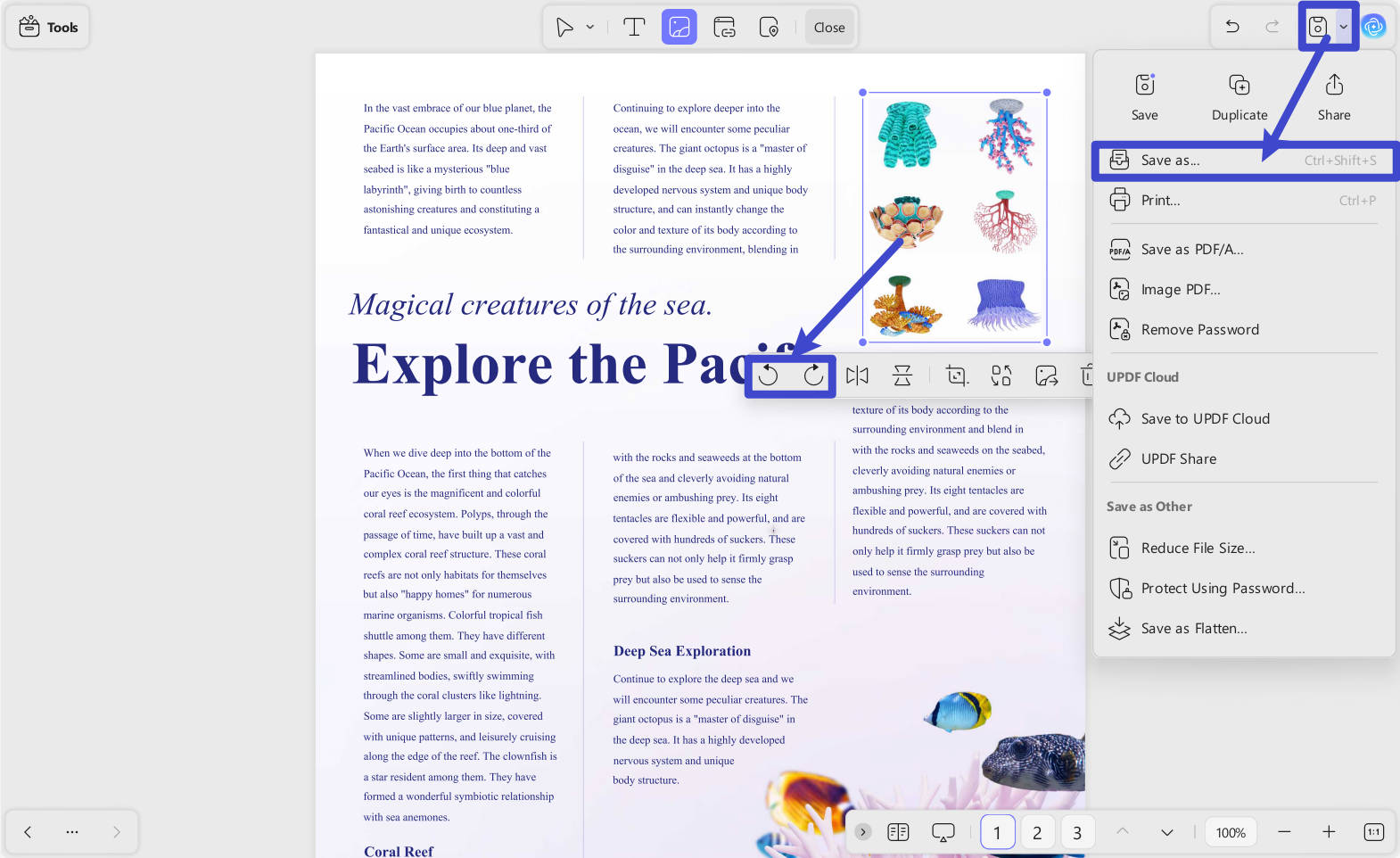
Task: Zoom out with the minus button
Action: click(x=1284, y=832)
